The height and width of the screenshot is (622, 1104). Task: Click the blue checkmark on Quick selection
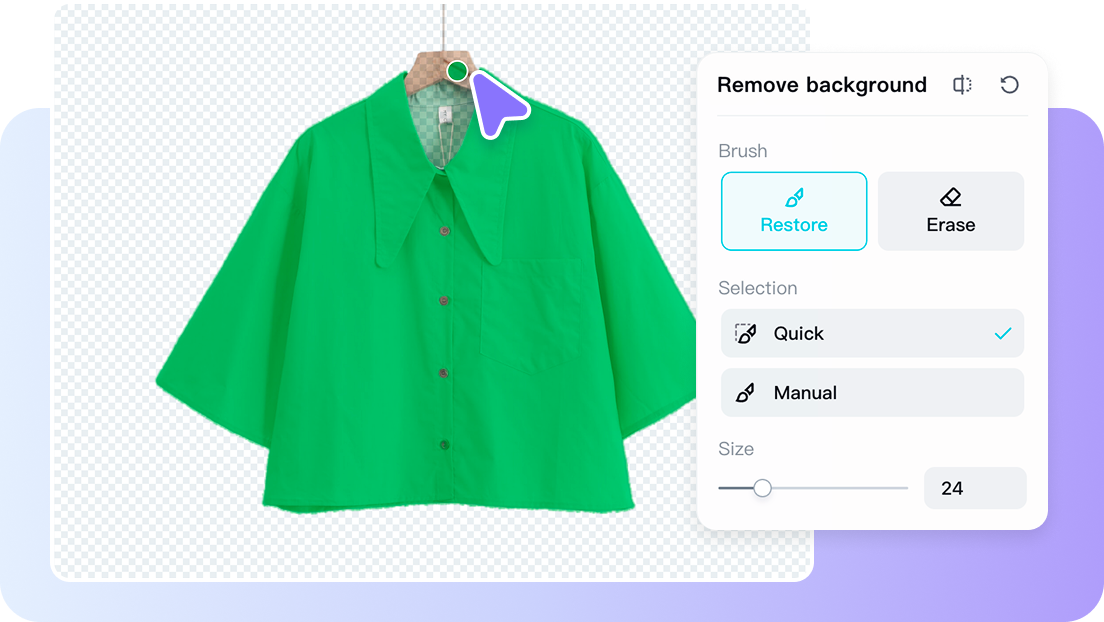tap(1003, 333)
